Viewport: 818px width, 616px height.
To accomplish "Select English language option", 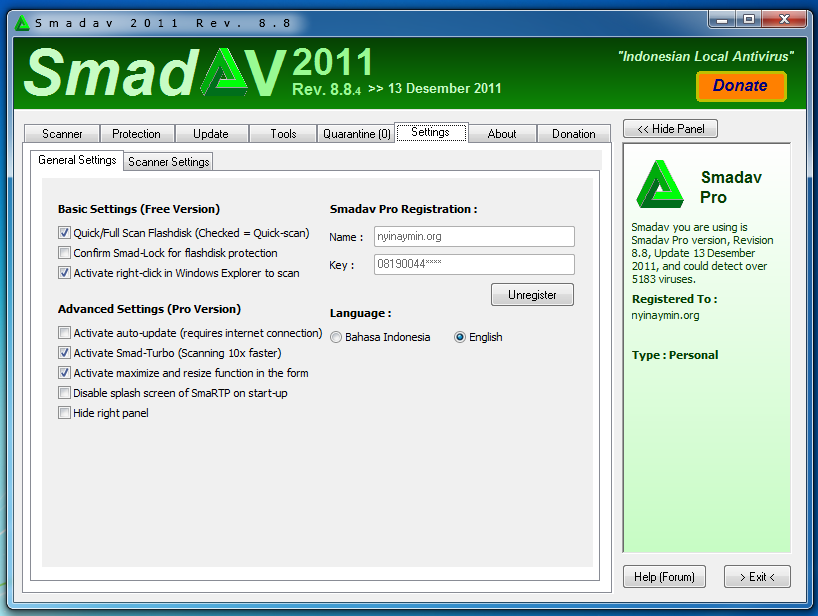I will pos(459,337).
